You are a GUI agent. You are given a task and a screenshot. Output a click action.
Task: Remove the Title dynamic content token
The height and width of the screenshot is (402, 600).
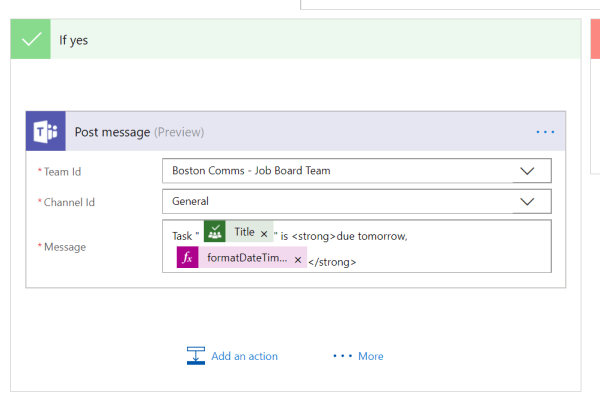[264, 234]
